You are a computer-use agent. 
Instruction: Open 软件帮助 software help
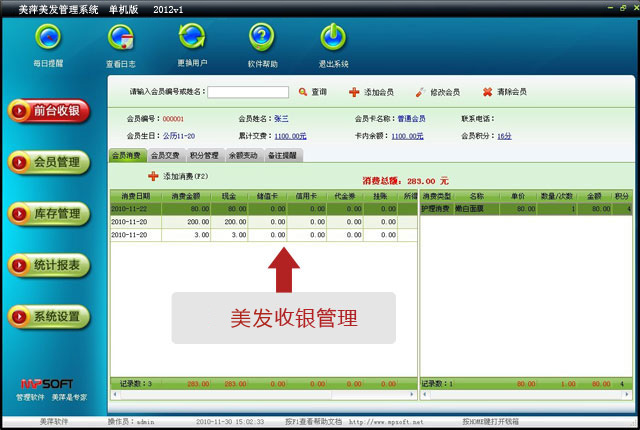pyautogui.click(x=262, y=41)
